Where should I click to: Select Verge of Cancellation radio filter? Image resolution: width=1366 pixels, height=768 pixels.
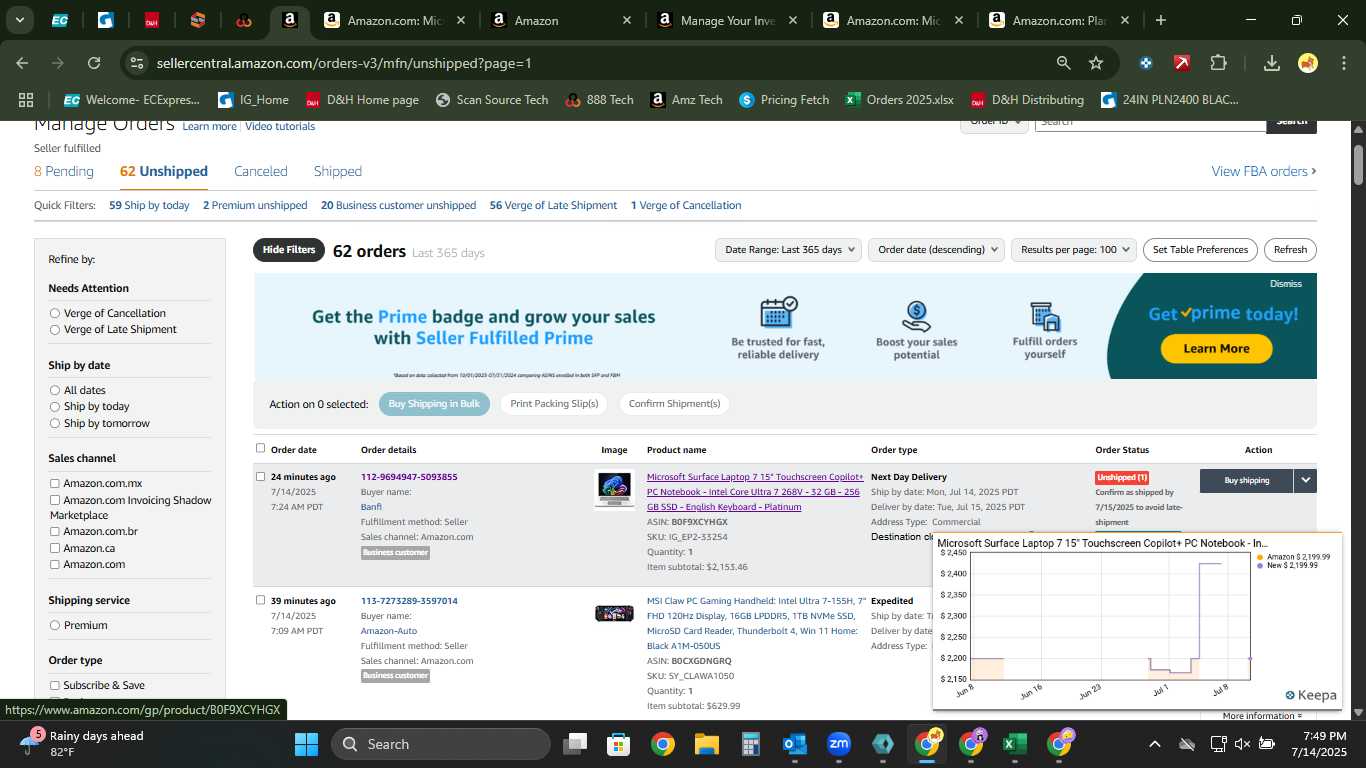(55, 313)
